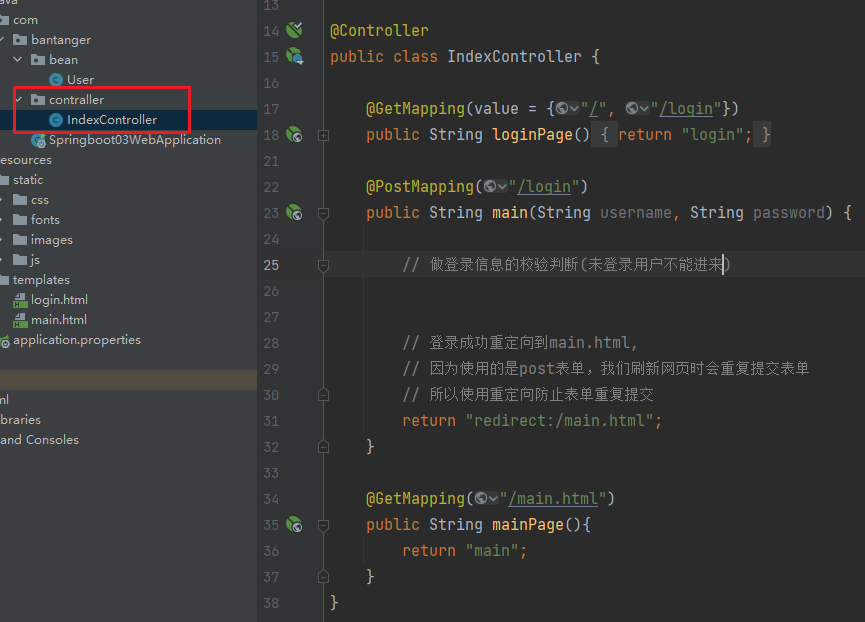Click the fonts folder icon

point(20,219)
